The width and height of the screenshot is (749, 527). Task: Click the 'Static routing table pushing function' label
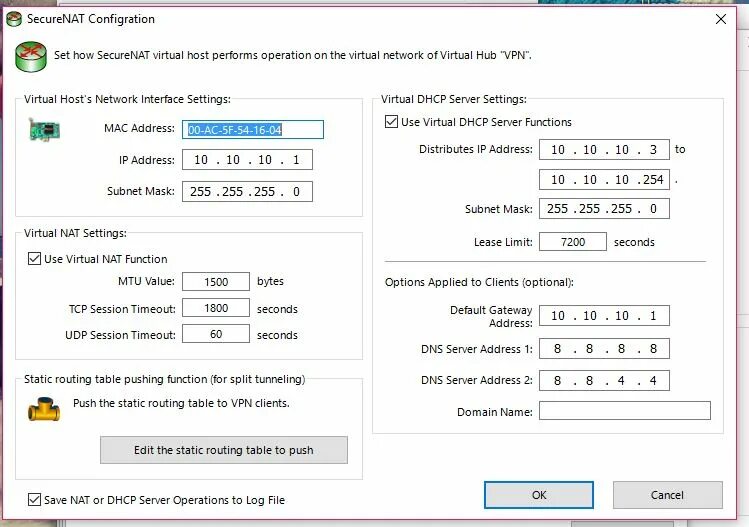(164, 379)
